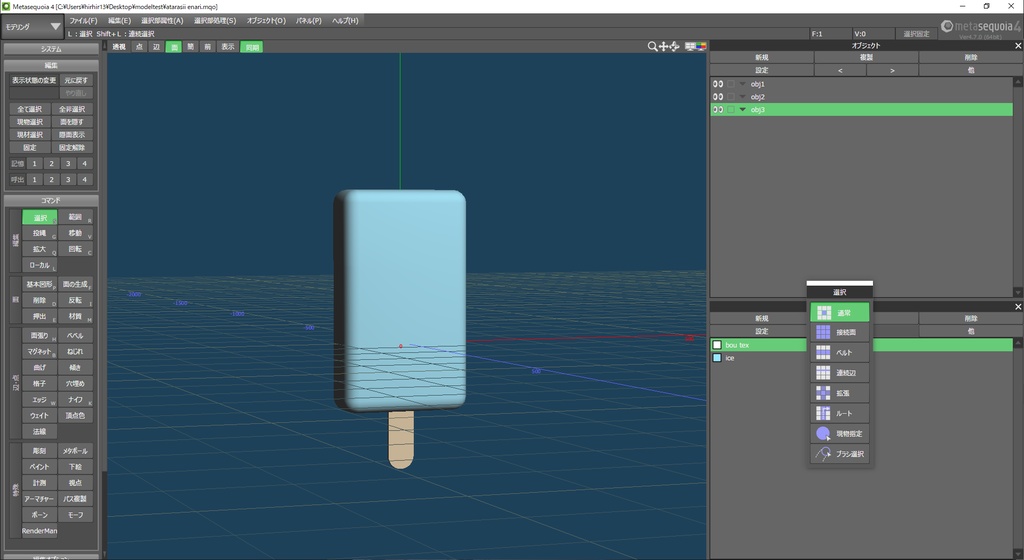
Task: Open the ファイル(F) menu
Action: tap(83, 20)
